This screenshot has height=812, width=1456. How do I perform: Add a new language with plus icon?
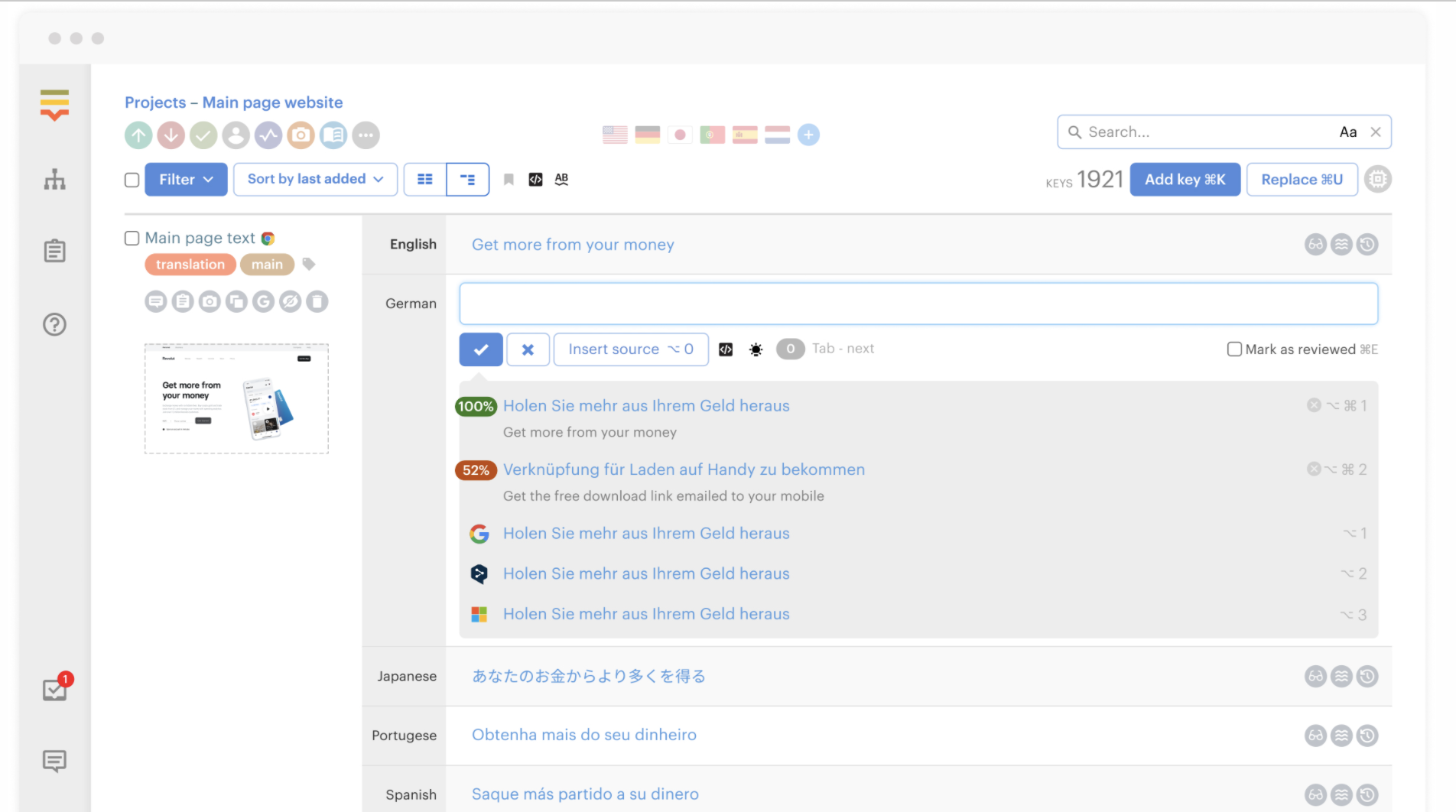pos(808,135)
